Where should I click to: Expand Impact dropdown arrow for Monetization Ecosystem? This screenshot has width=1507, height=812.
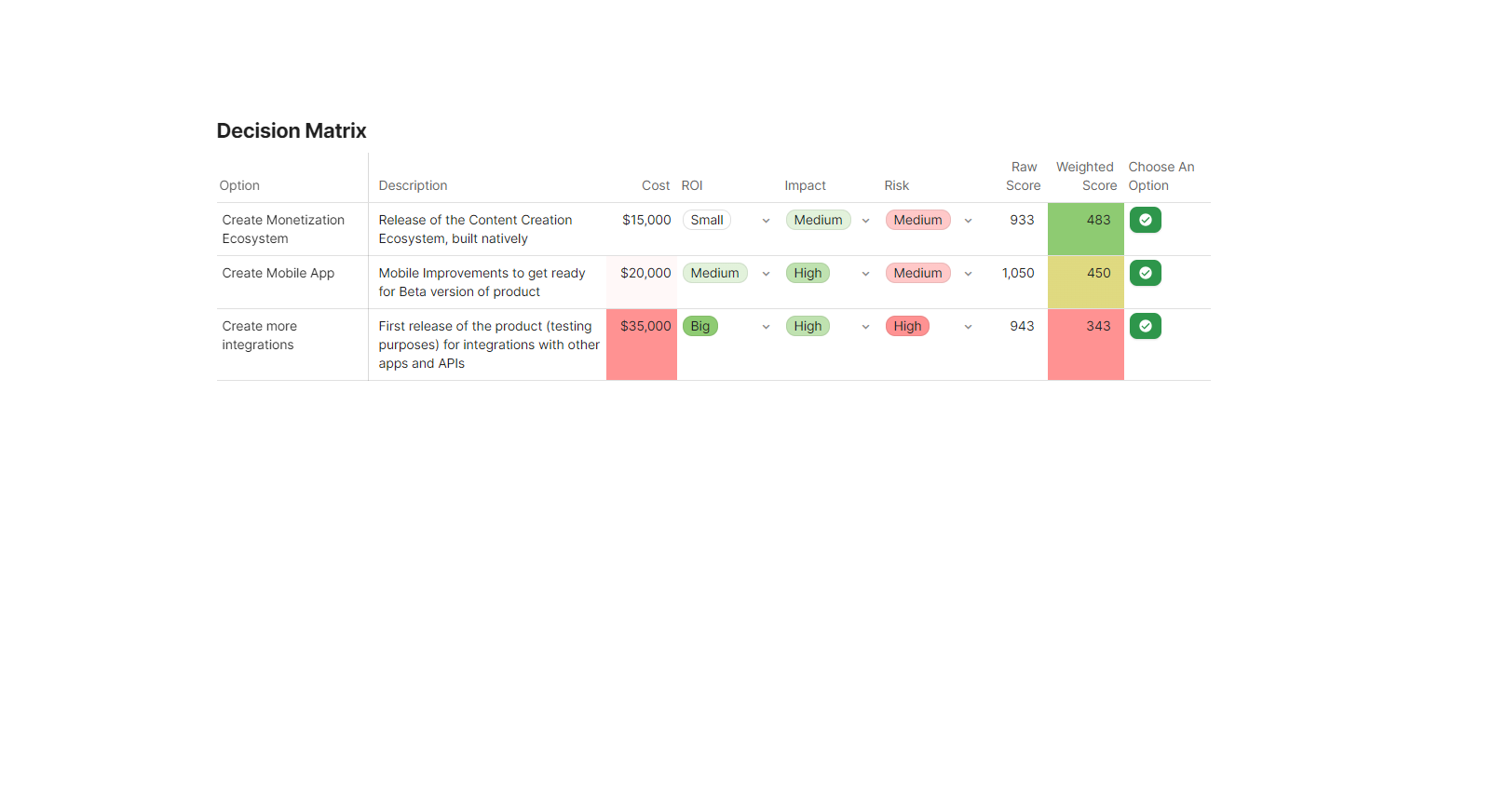coord(865,221)
